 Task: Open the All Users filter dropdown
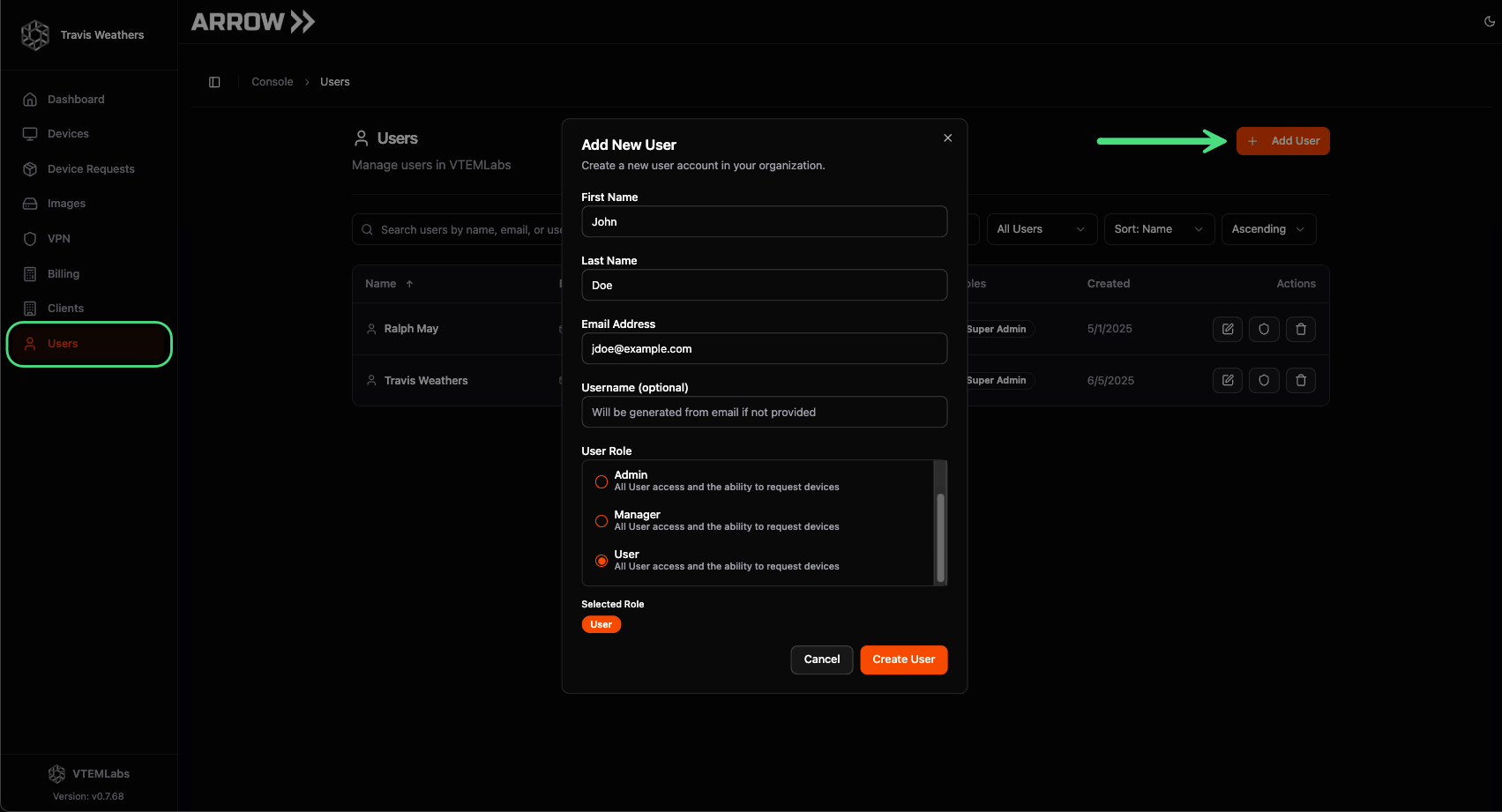click(x=1041, y=228)
